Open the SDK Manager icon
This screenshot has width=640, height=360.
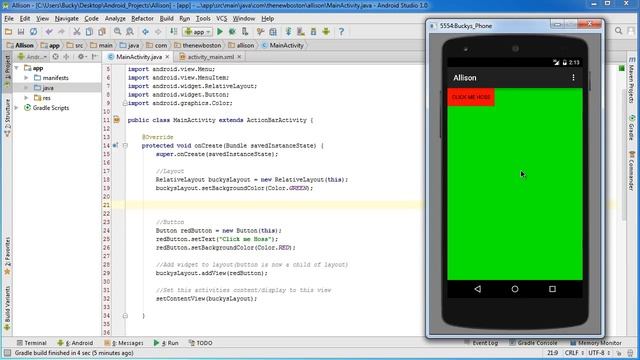coord(313,31)
